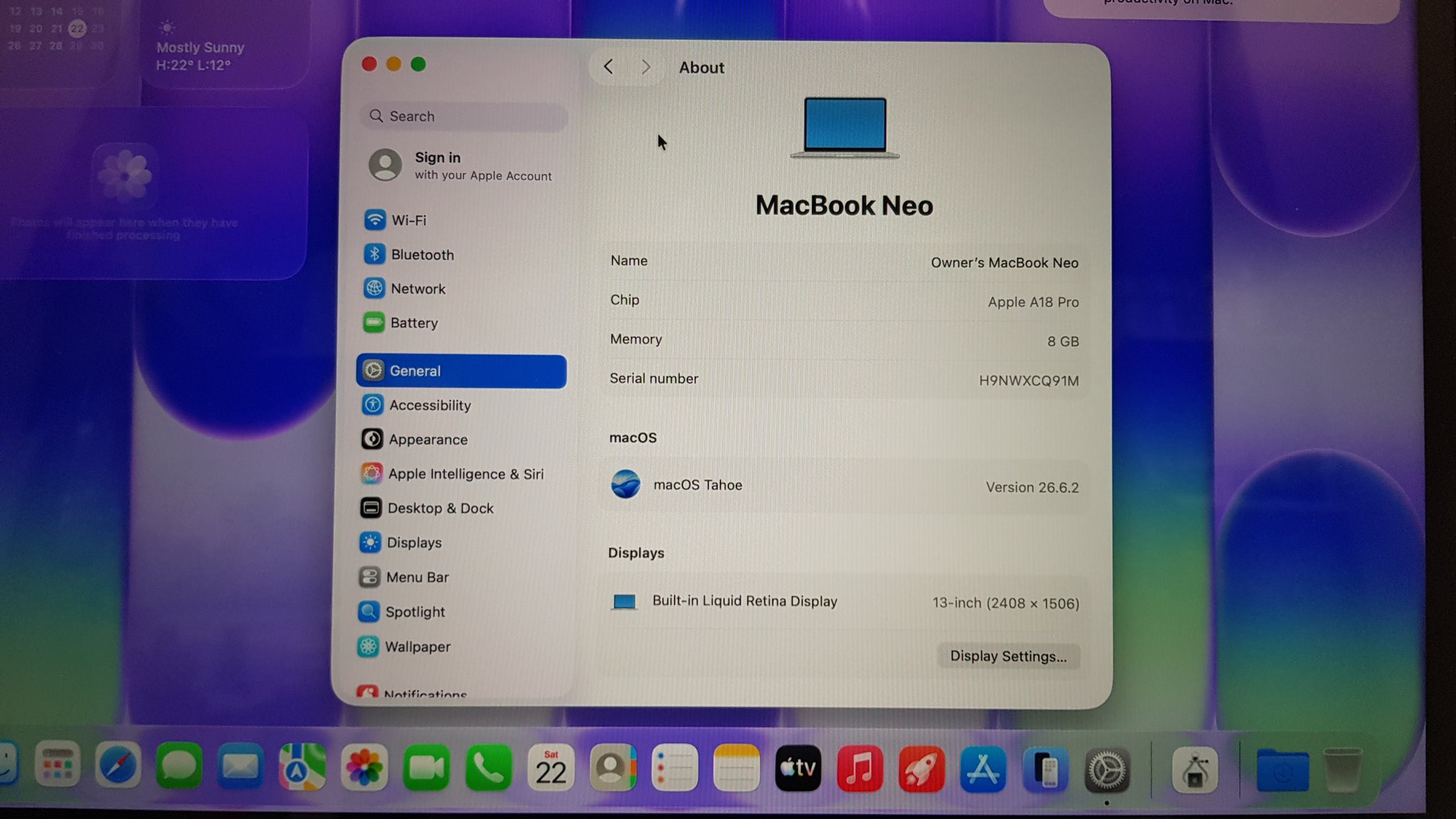Launch Reminders from the Dock
Image resolution: width=1456 pixels, height=819 pixels.
pos(675,768)
